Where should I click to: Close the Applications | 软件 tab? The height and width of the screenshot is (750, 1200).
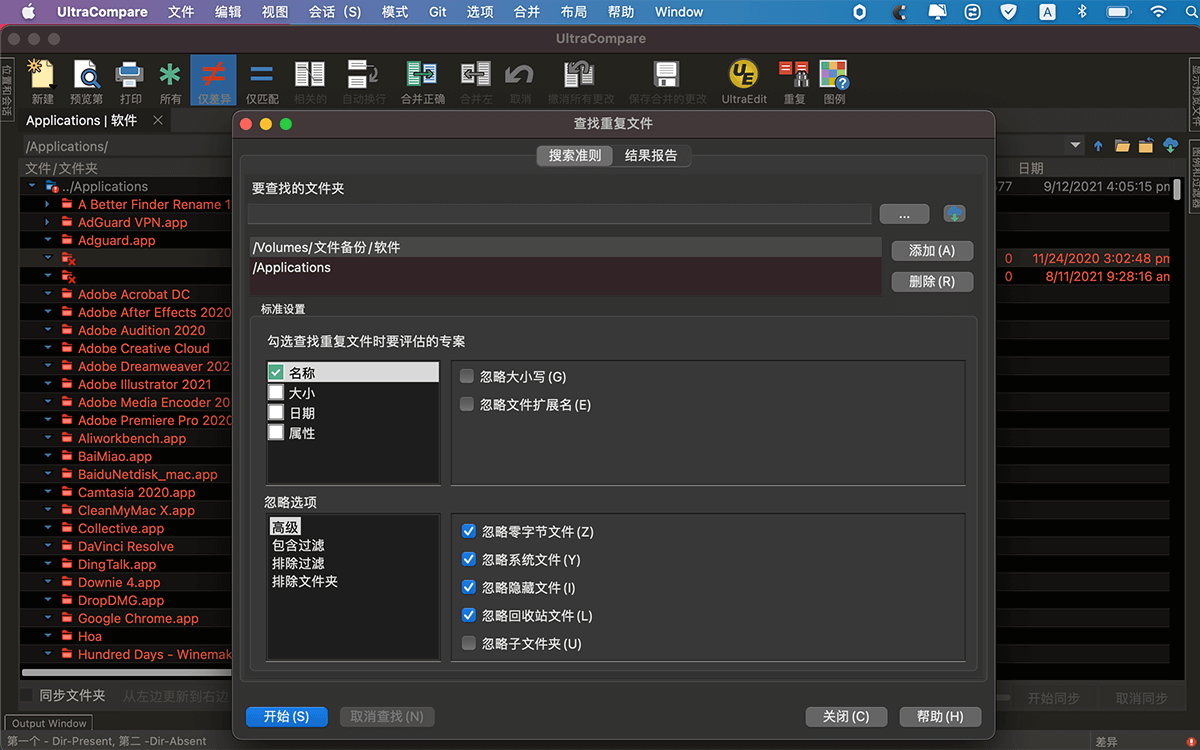point(158,120)
